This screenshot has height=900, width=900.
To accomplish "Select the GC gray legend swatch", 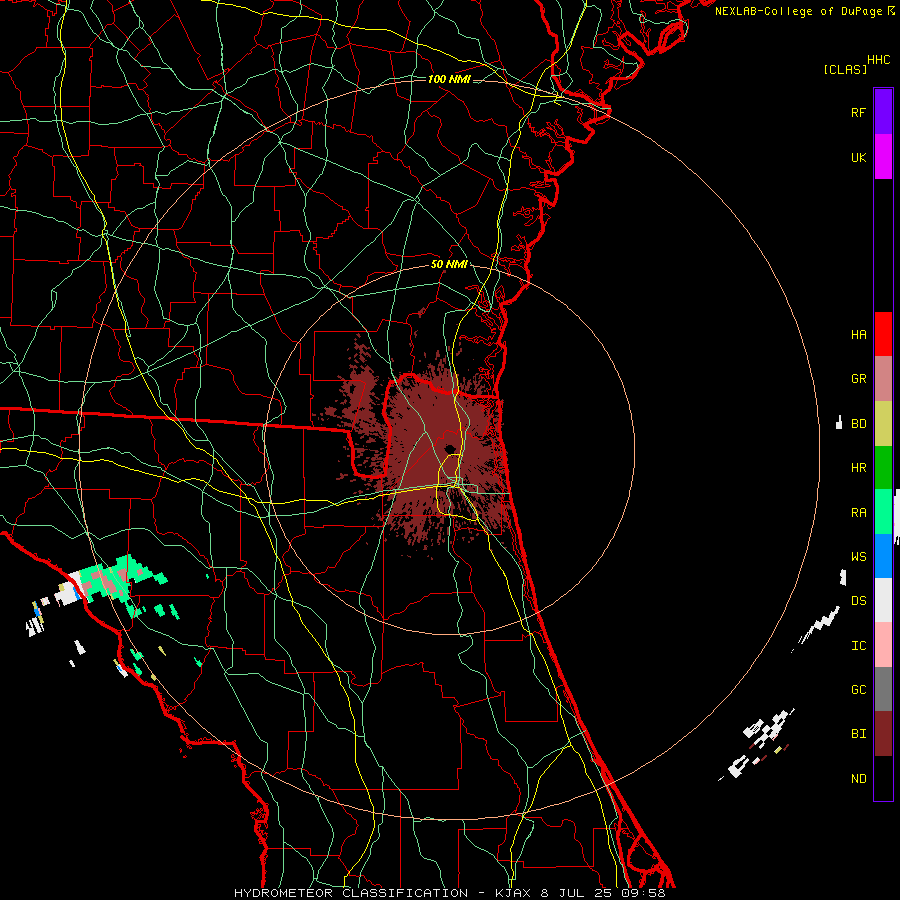I will (x=883, y=689).
